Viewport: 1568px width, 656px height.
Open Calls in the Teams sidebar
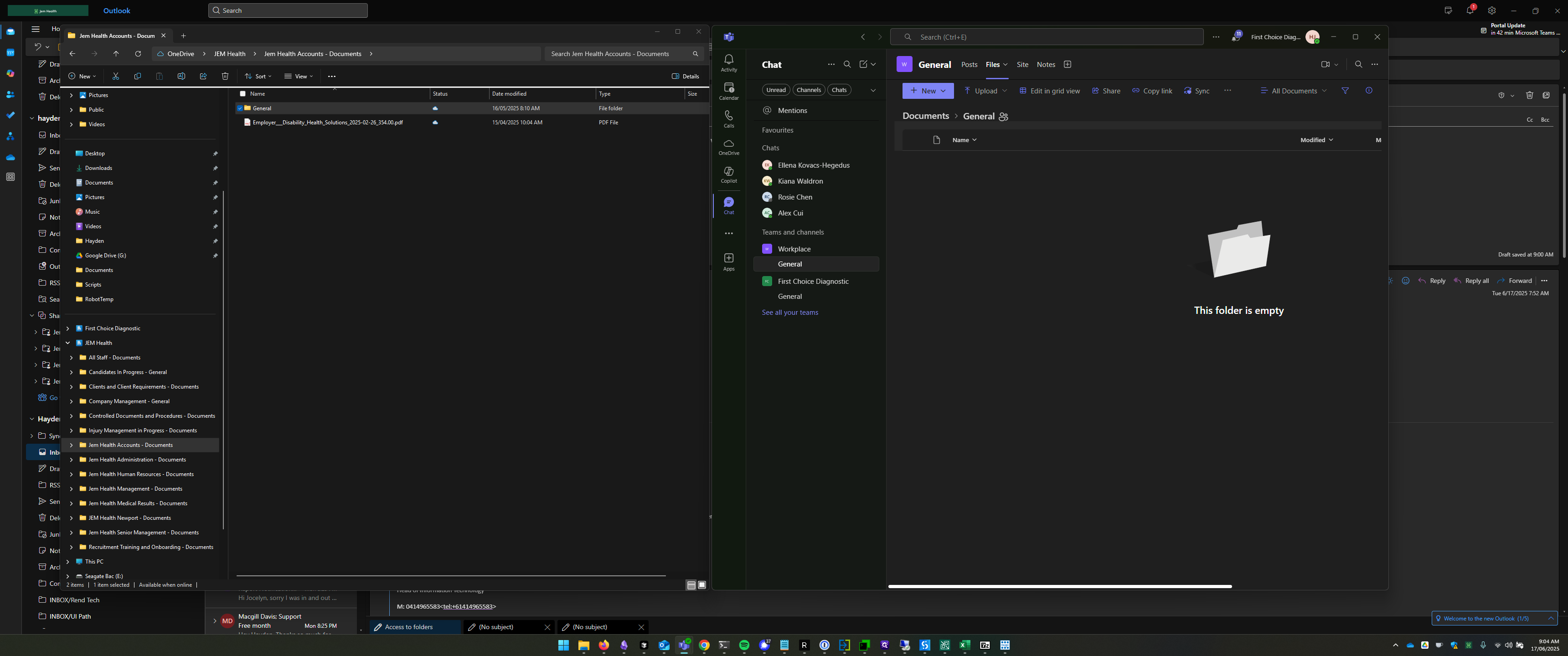[728, 119]
